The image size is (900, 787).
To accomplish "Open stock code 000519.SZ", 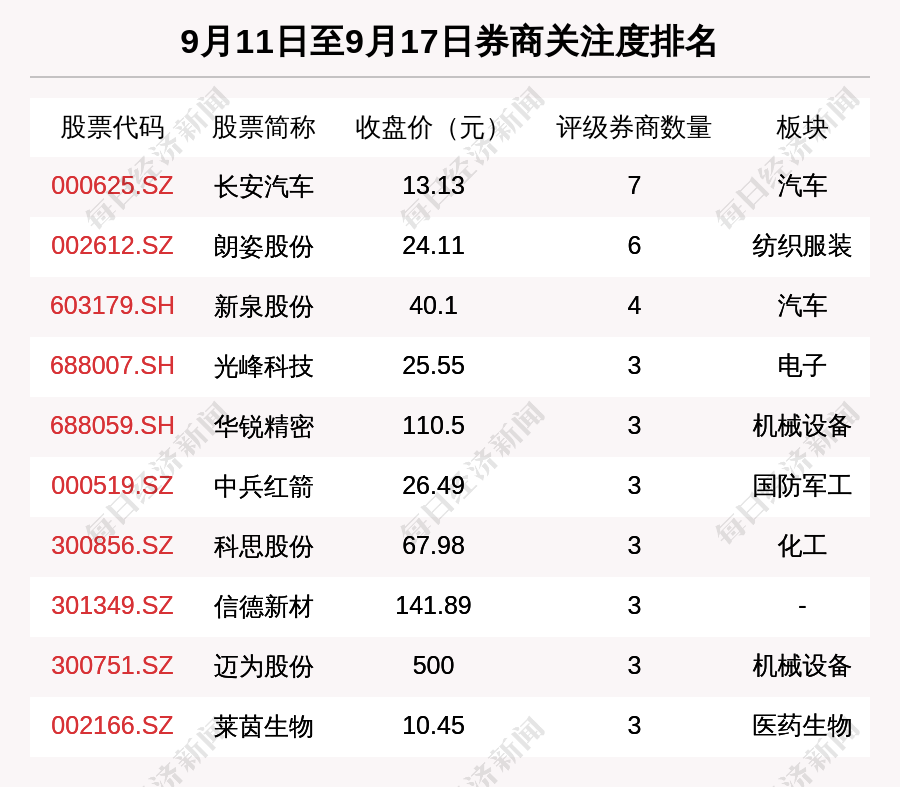I will point(112,486).
